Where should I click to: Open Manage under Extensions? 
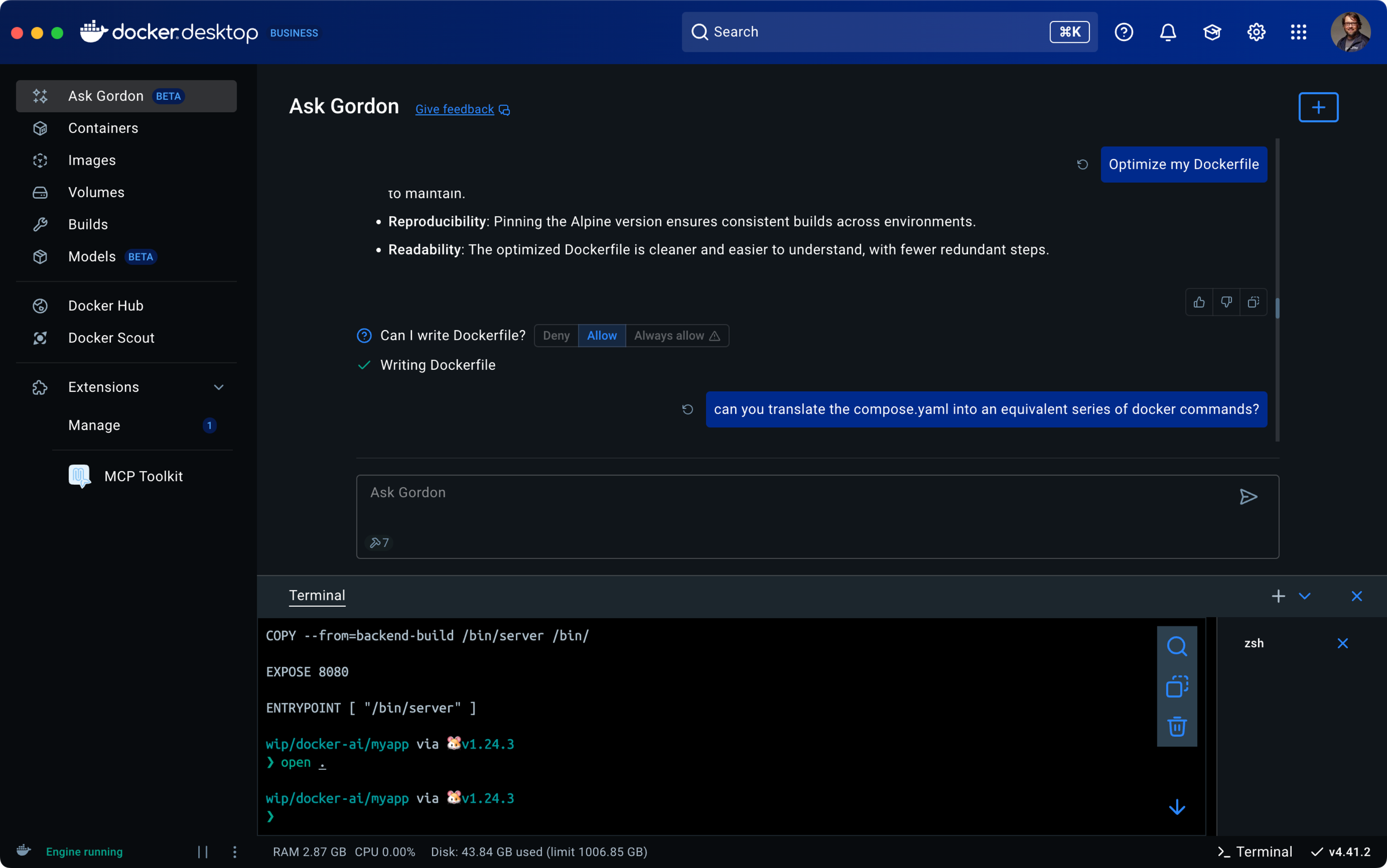[x=94, y=425]
